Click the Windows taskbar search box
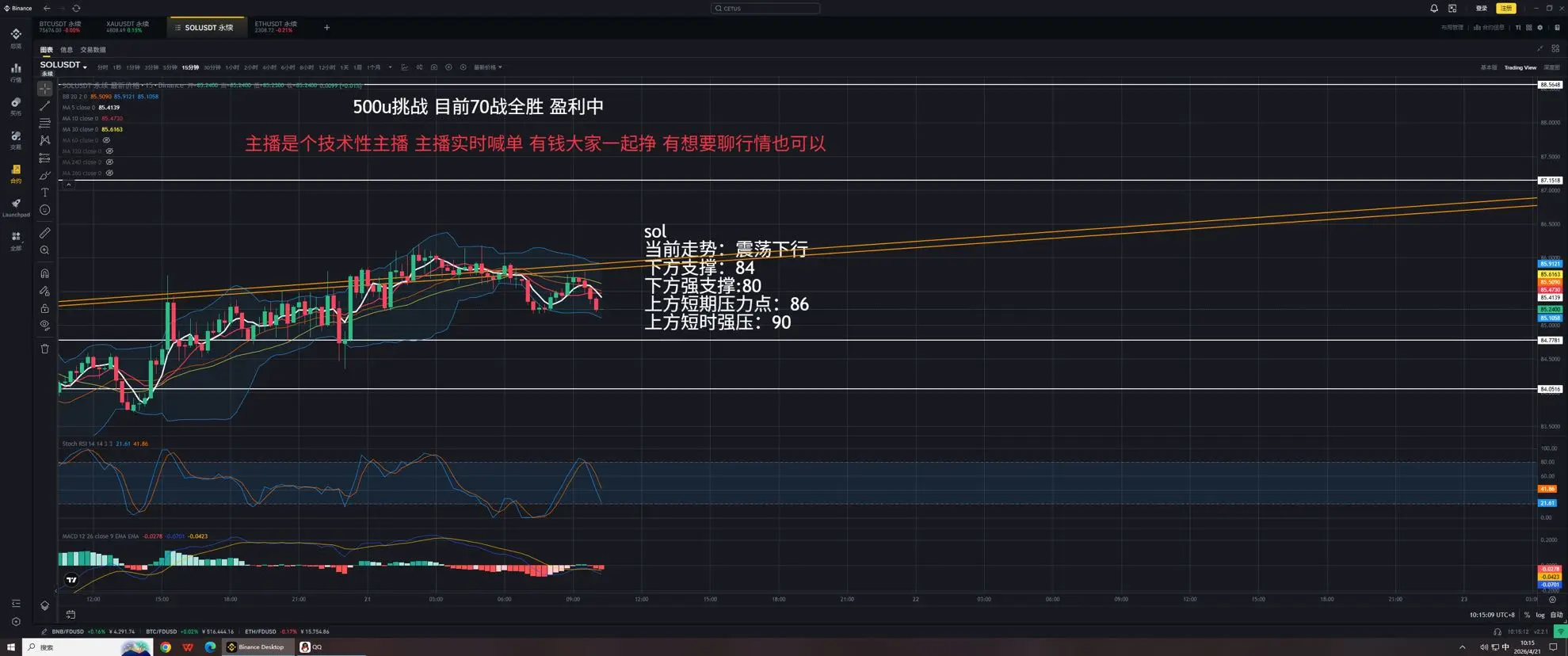The image size is (1568, 656). pos(87,647)
